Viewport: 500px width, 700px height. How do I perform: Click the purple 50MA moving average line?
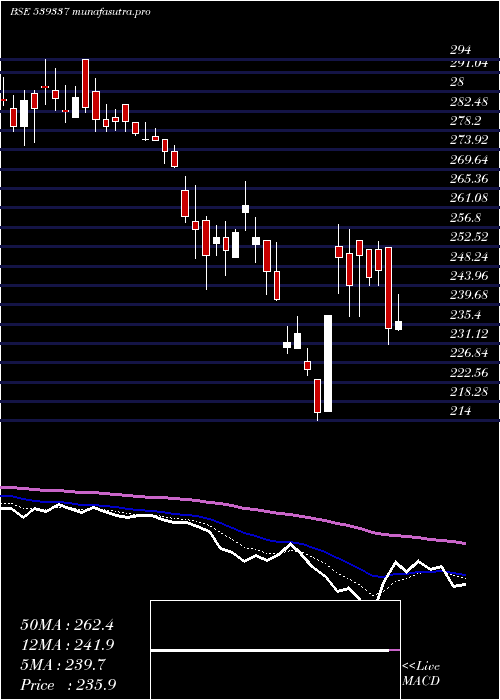pyautogui.click(x=232, y=505)
